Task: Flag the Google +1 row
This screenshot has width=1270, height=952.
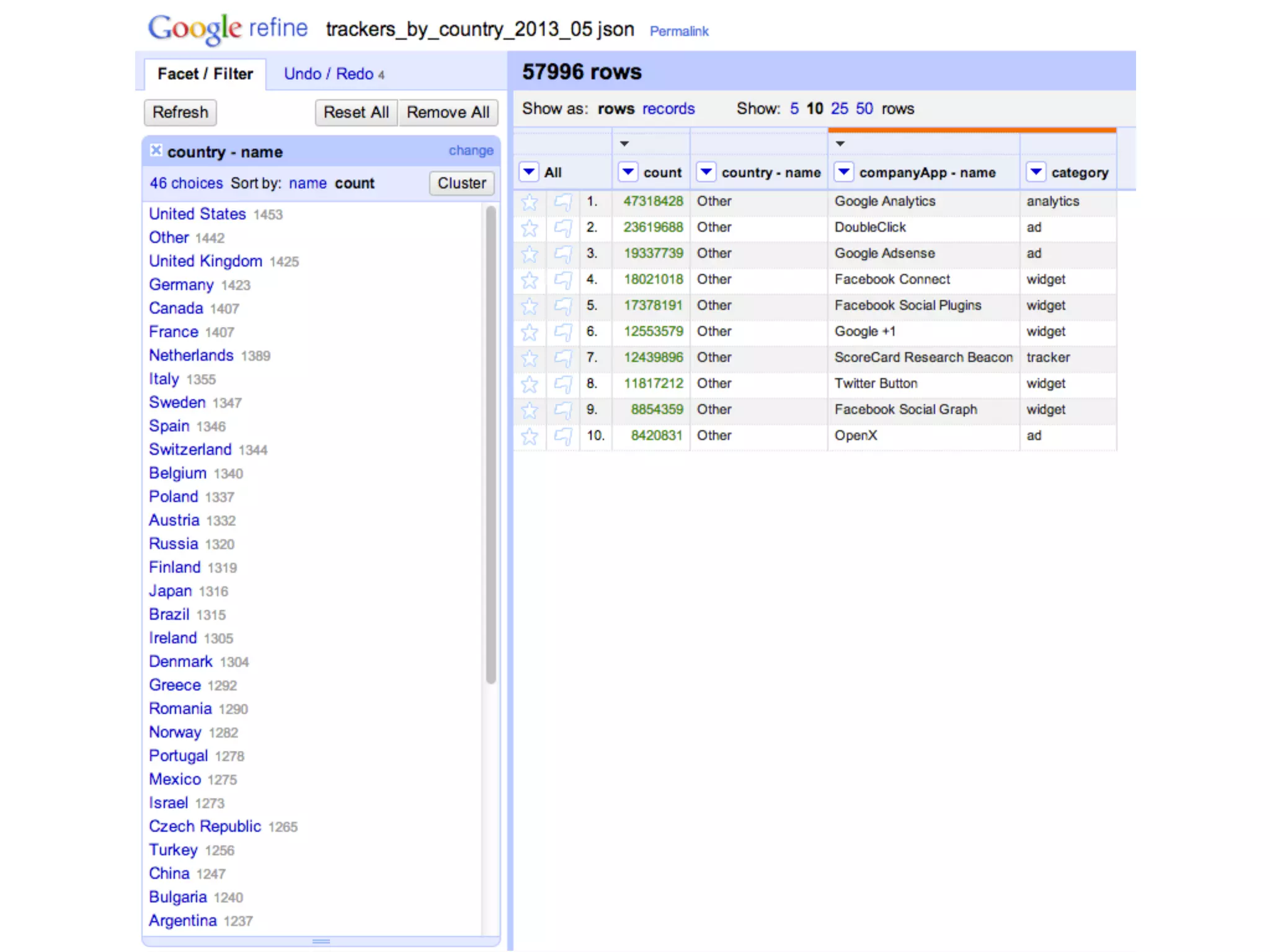Action: point(562,332)
